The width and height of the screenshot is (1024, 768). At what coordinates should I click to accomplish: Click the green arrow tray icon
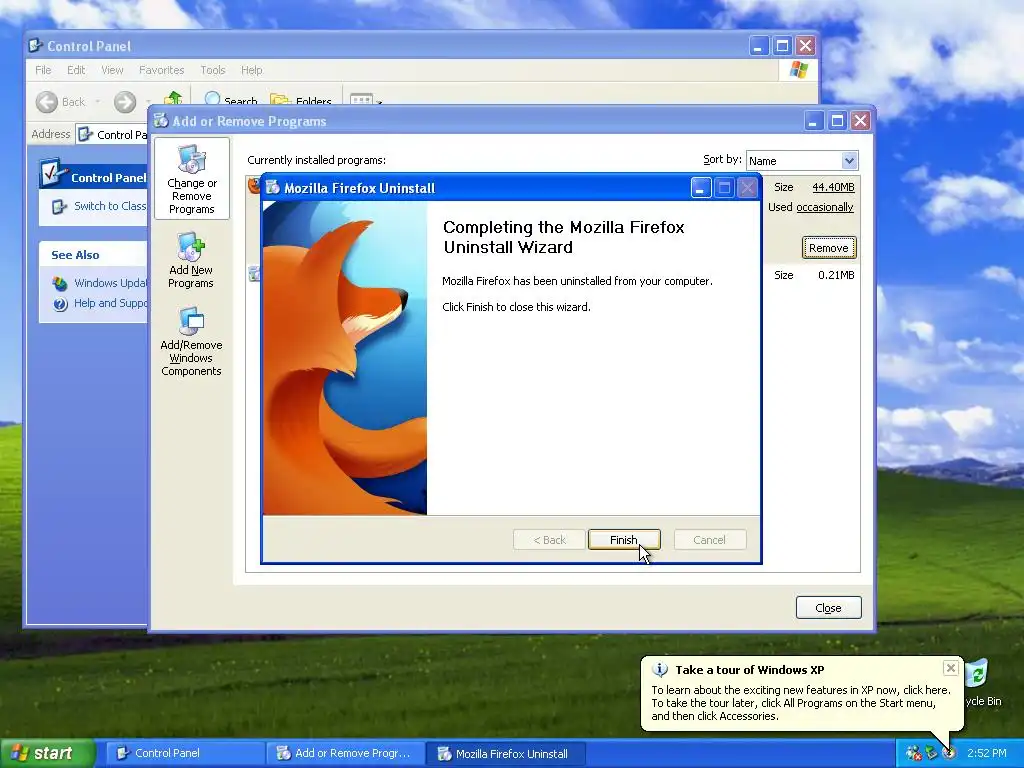coord(931,753)
